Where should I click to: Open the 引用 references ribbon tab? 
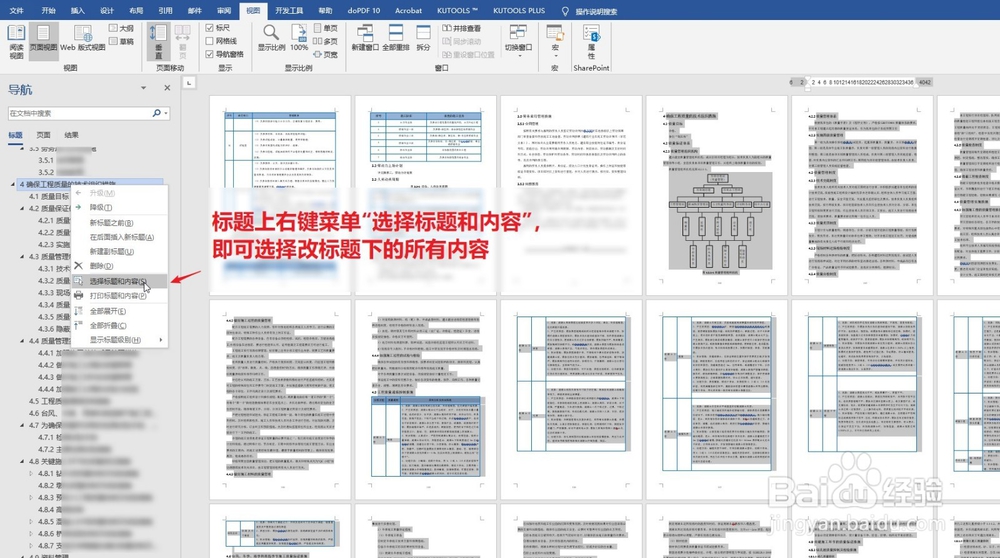coord(166,11)
